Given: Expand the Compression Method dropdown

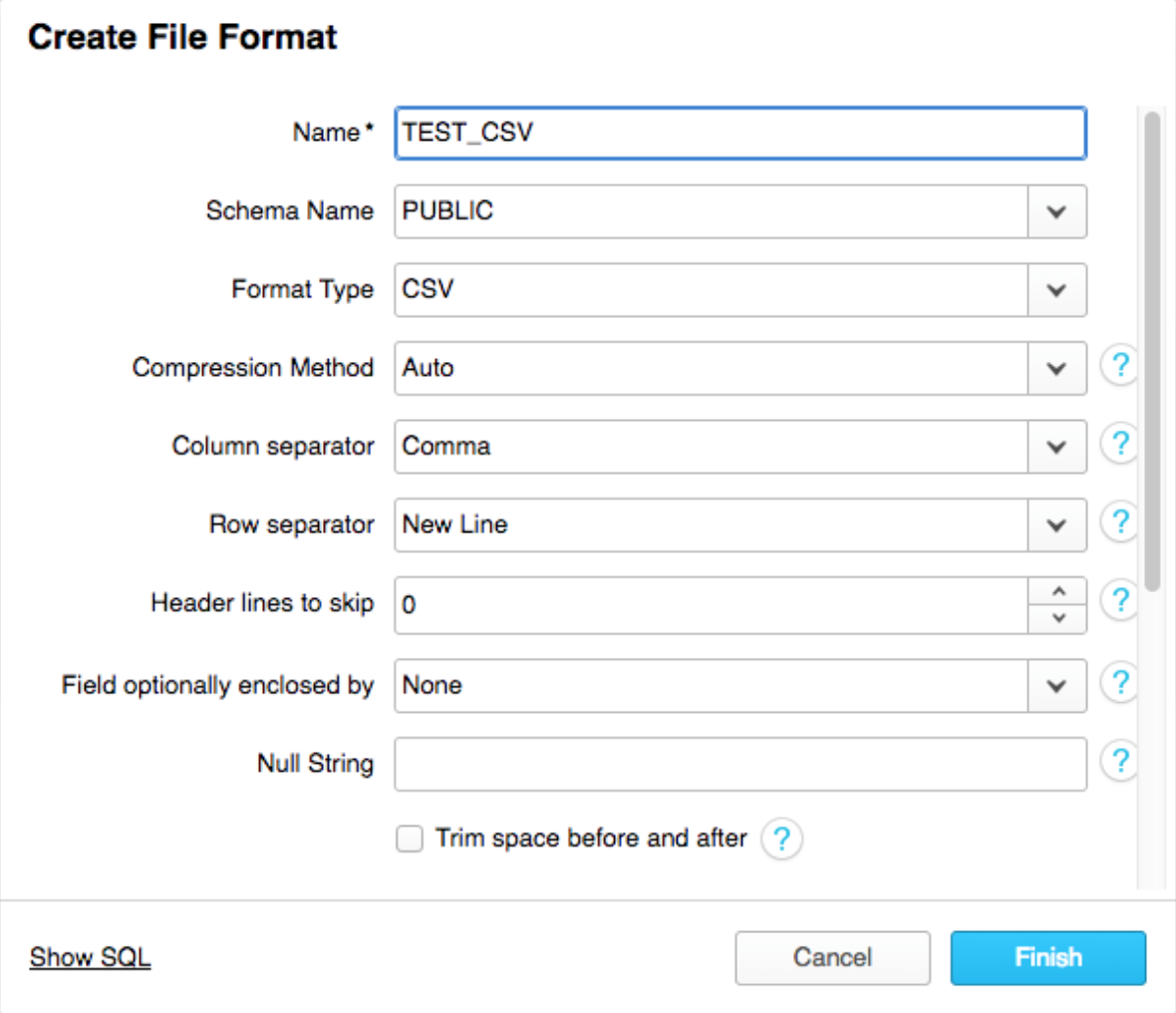Looking at the screenshot, I should (1056, 368).
